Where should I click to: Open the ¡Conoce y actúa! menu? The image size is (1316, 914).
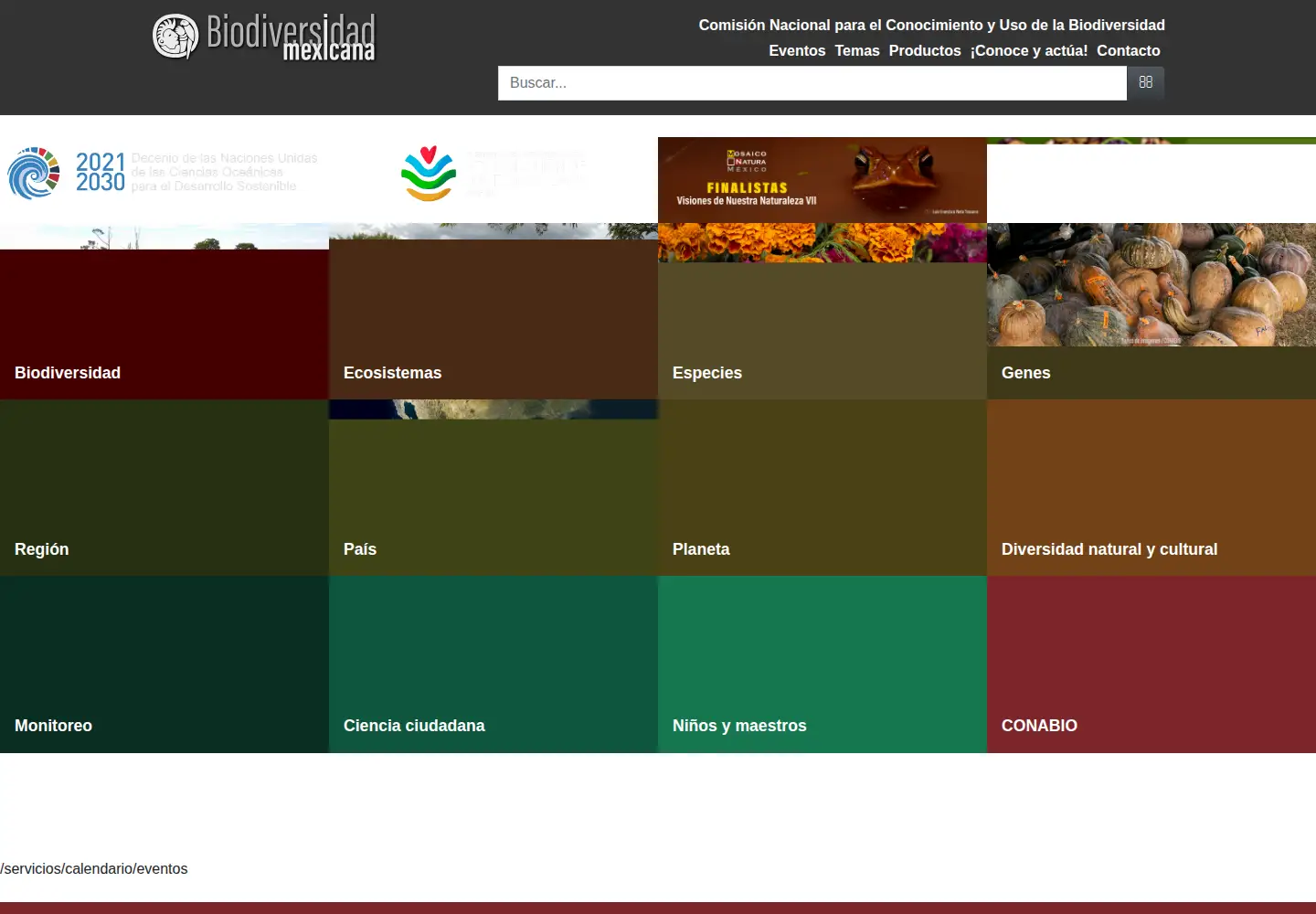coord(1029,51)
